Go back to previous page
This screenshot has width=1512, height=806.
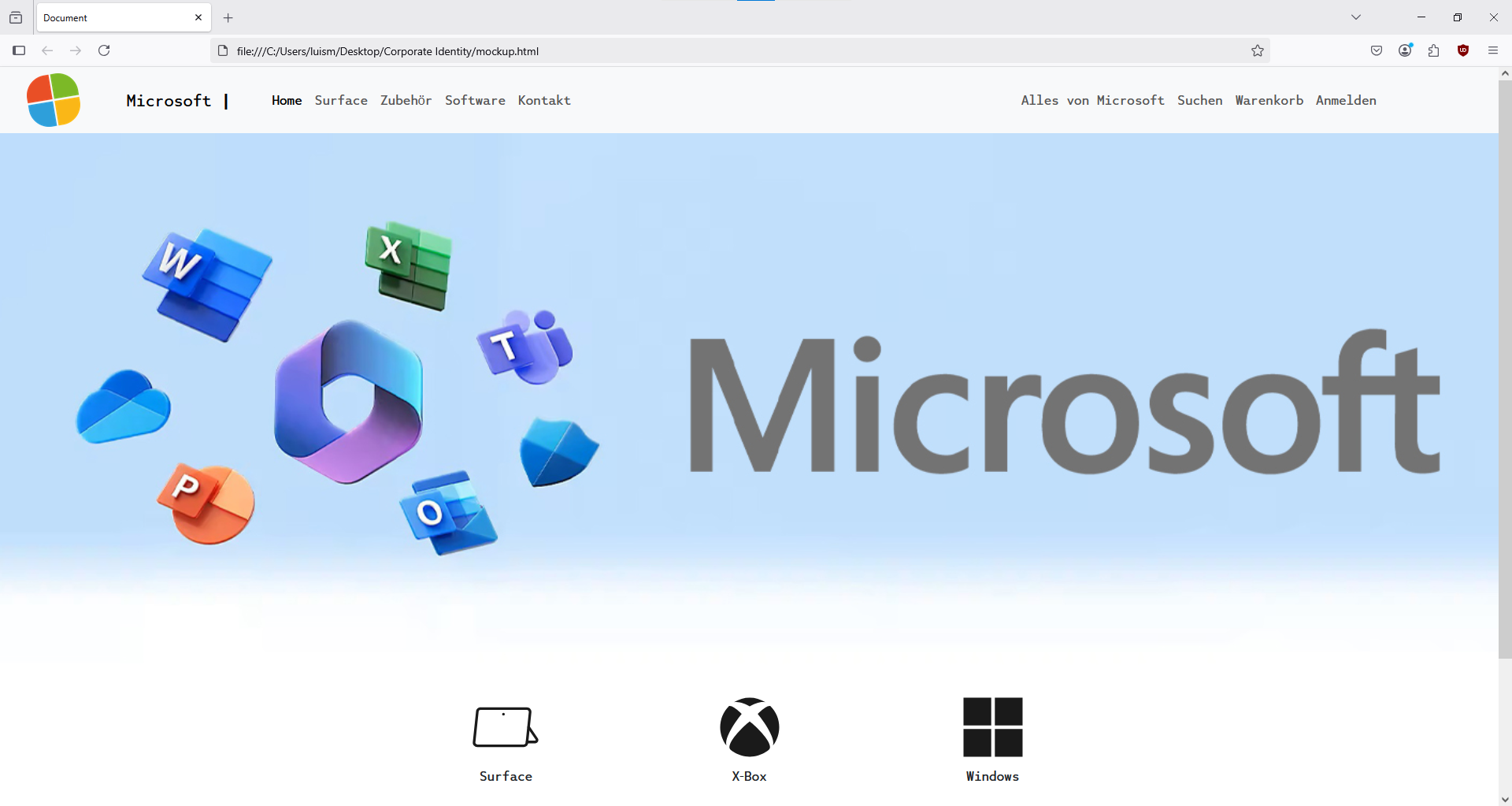pyautogui.click(x=47, y=50)
